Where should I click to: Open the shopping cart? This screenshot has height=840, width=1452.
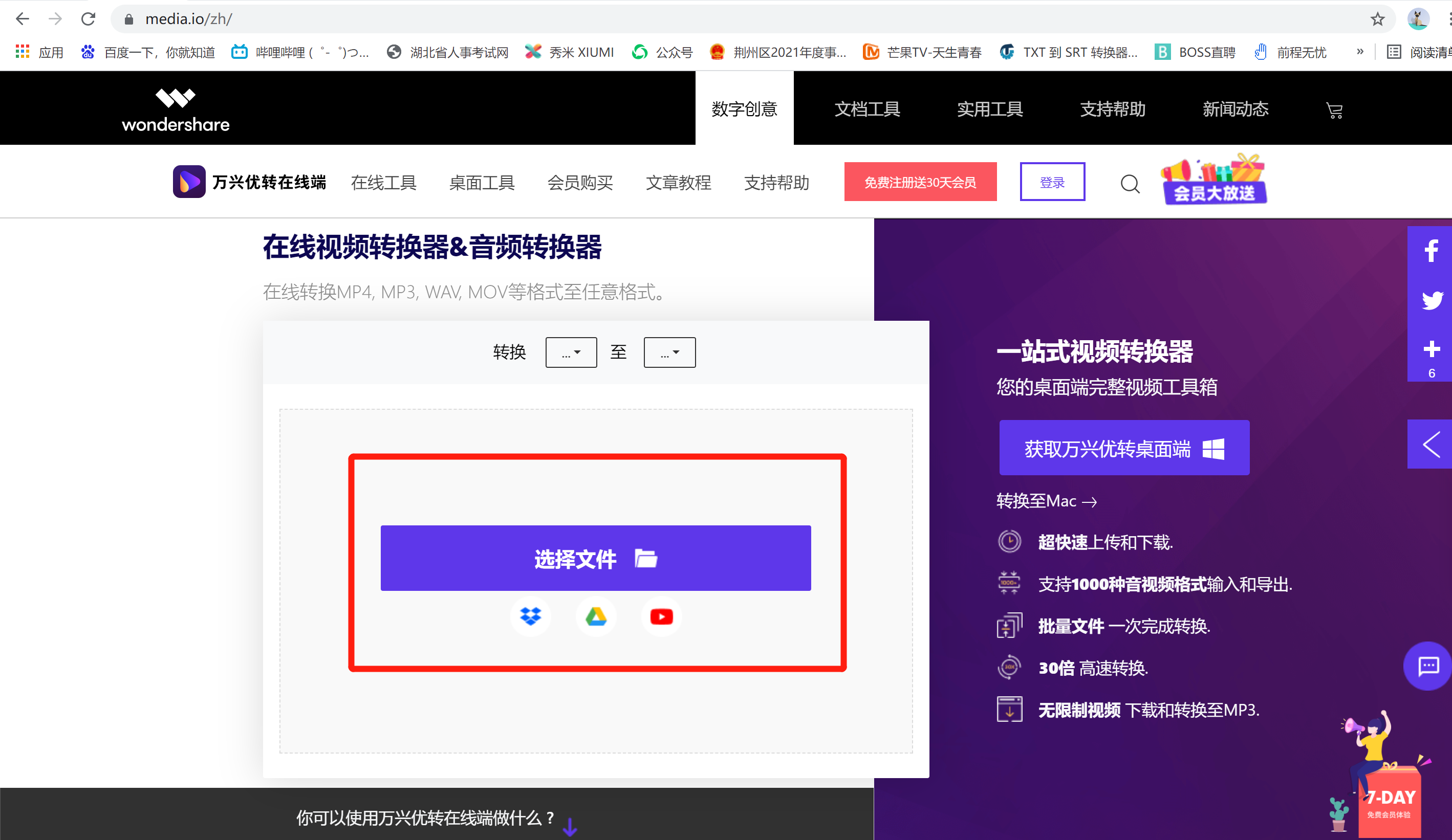pos(1334,109)
